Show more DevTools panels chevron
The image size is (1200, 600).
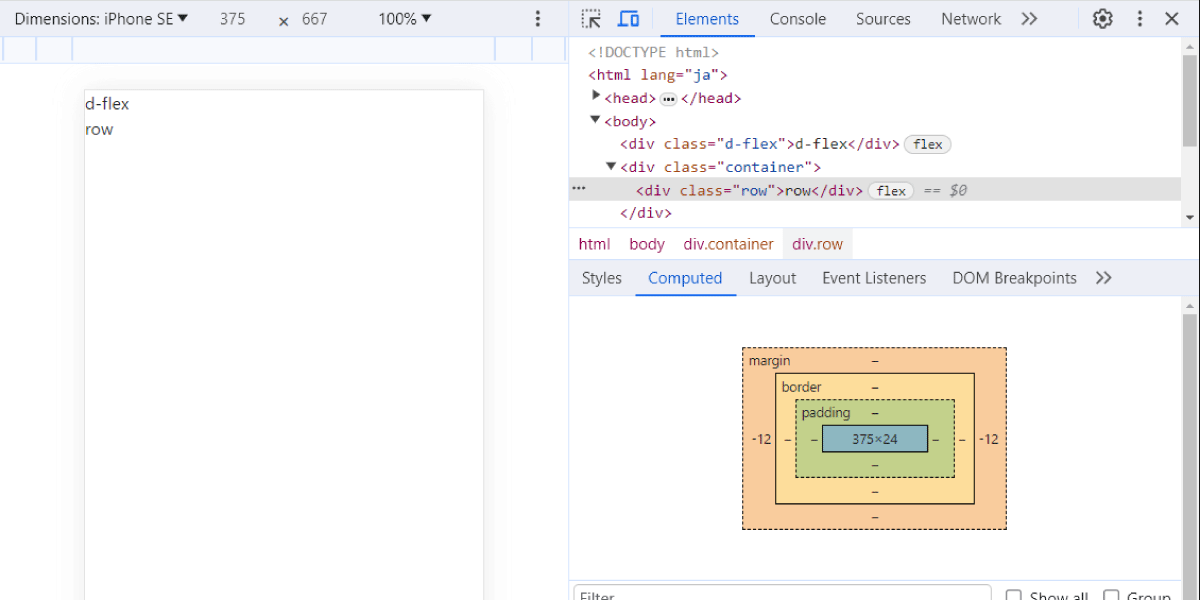(x=1029, y=19)
